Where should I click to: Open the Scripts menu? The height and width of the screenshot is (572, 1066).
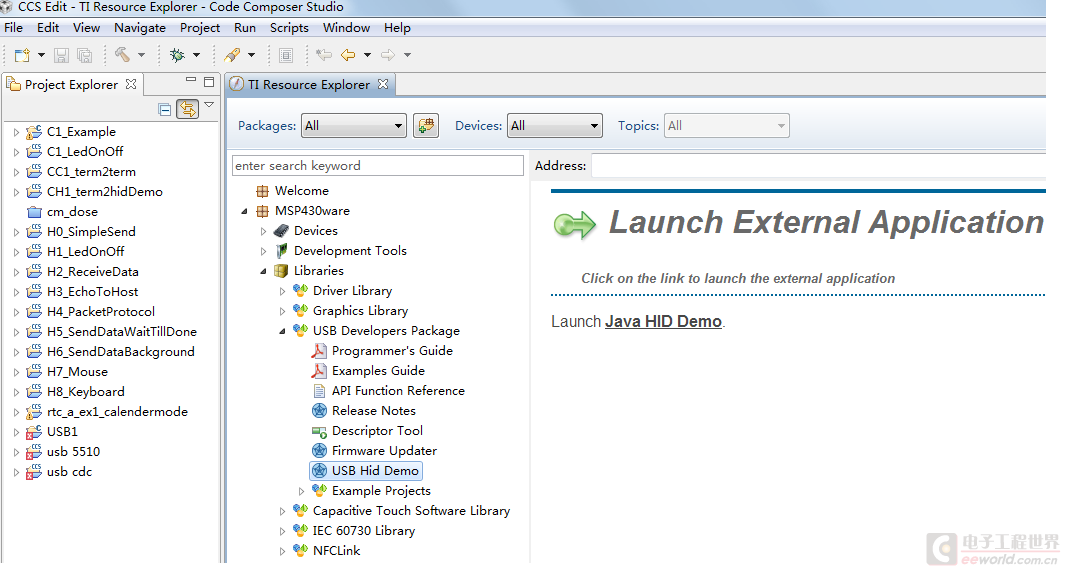289,28
